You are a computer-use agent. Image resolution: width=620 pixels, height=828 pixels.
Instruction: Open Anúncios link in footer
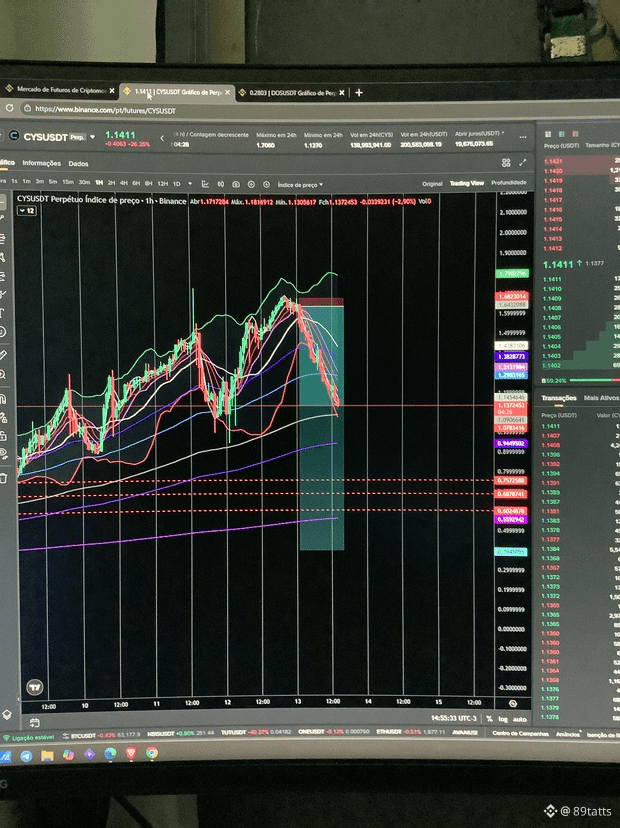click(568, 734)
